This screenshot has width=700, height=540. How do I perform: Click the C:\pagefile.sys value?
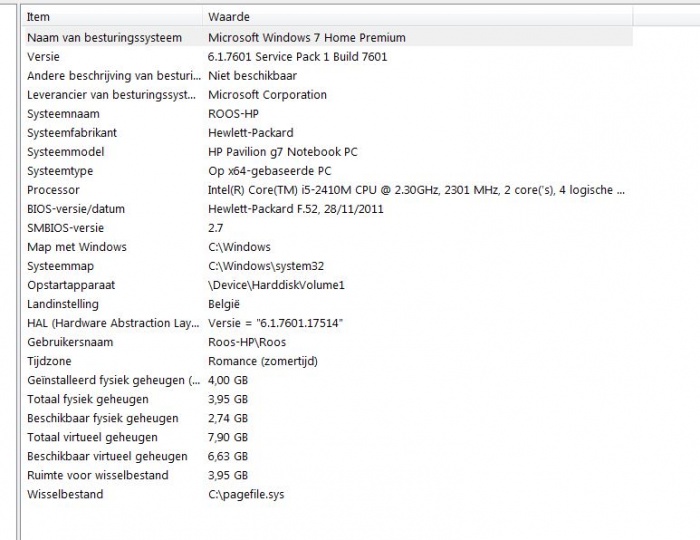coord(246,494)
